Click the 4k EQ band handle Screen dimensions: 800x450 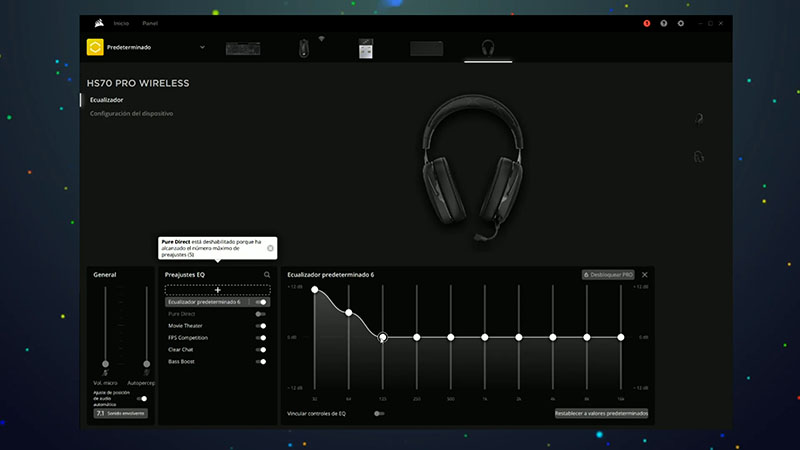[x=553, y=337]
